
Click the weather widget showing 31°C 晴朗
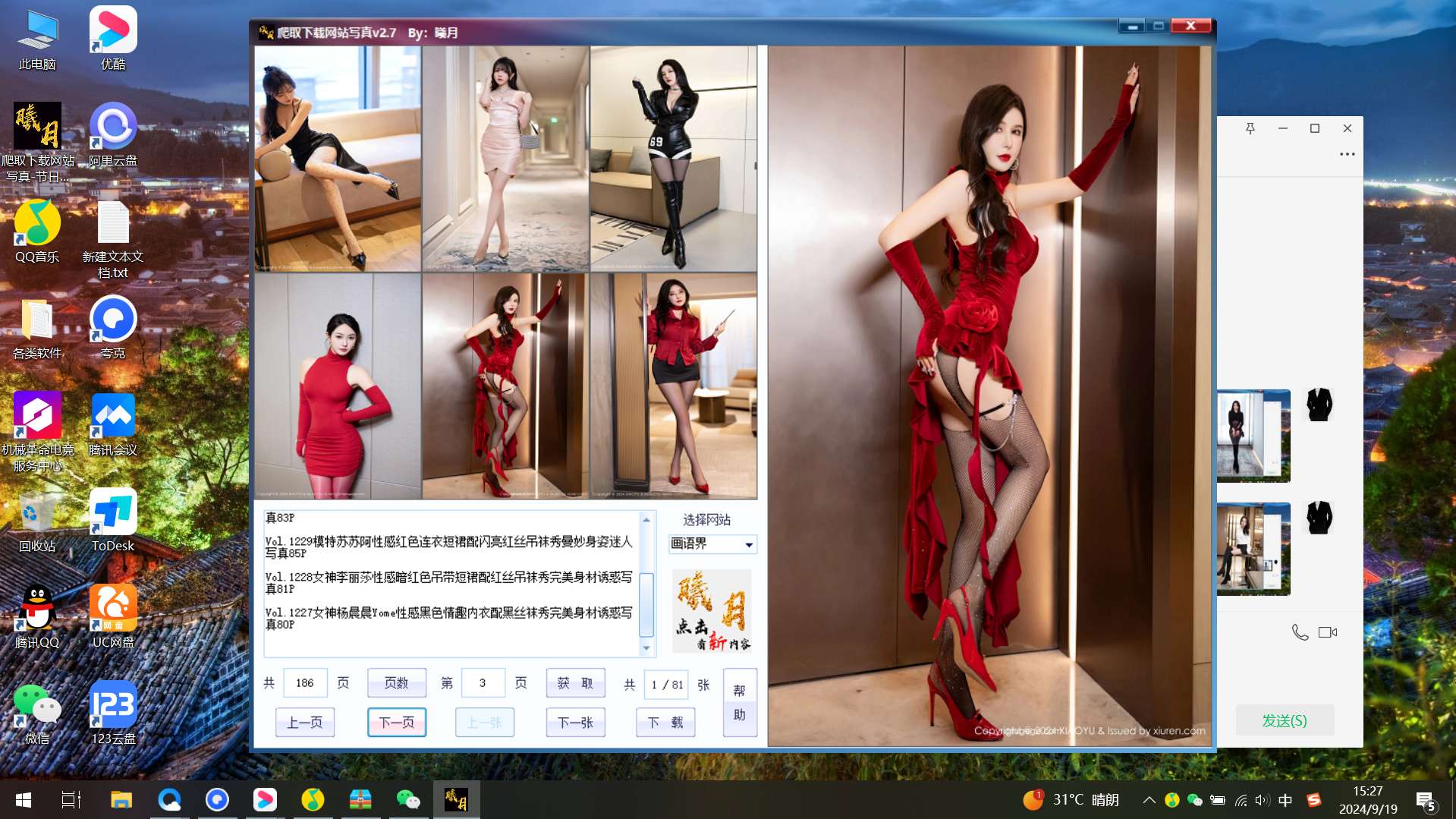pyautogui.click(x=1071, y=800)
